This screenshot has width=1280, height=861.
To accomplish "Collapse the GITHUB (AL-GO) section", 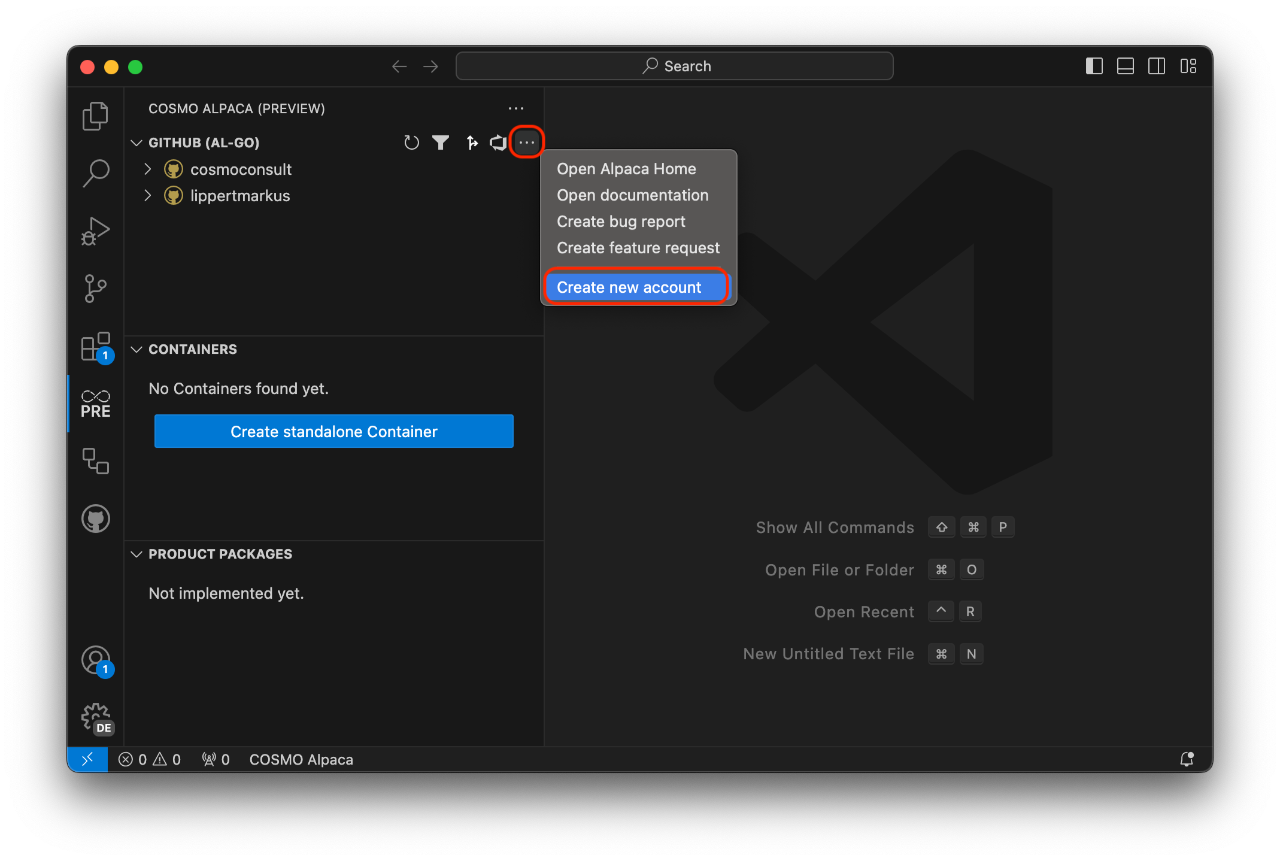I will [x=137, y=142].
